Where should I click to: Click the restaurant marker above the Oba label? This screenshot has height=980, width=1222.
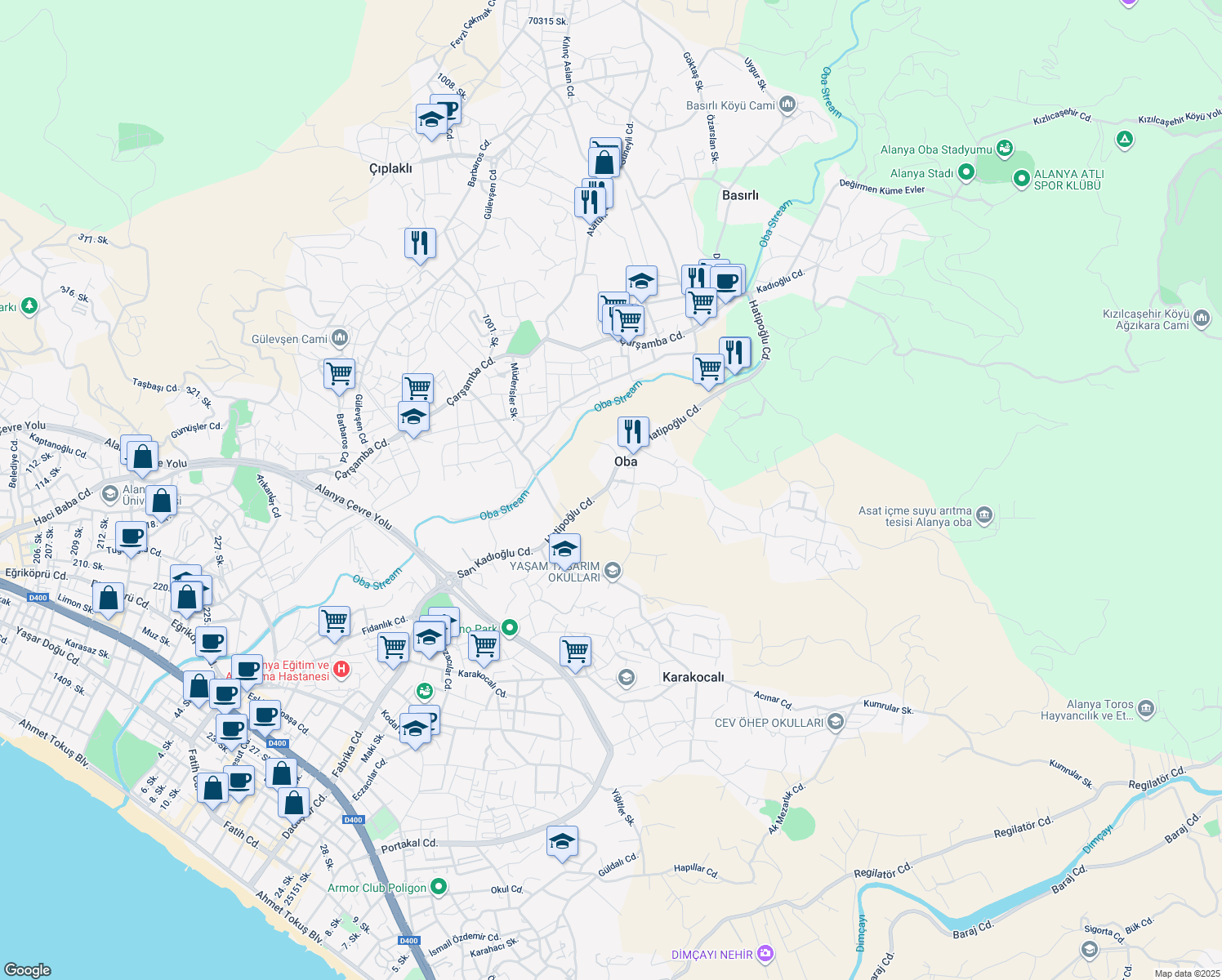tap(633, 431)
